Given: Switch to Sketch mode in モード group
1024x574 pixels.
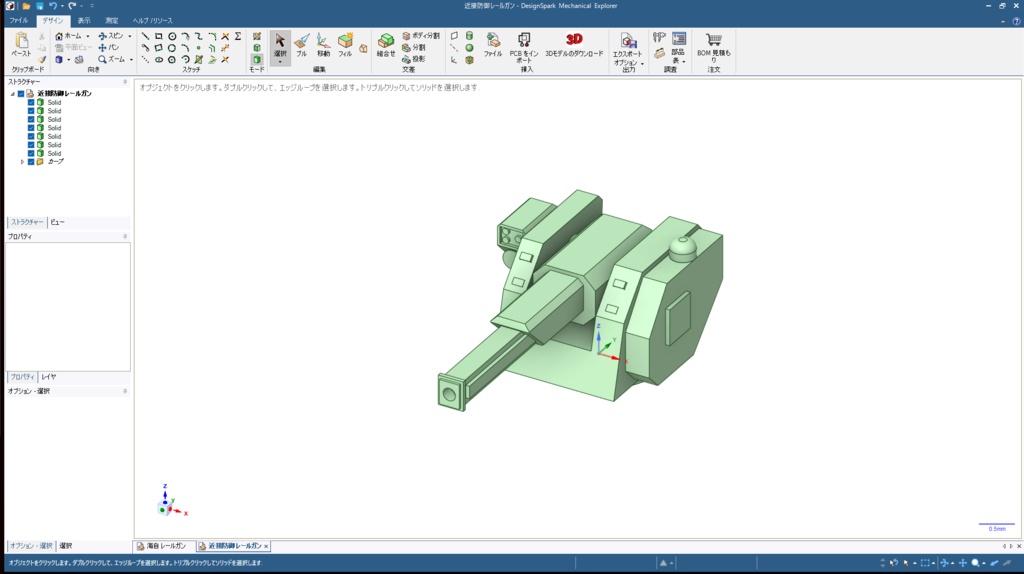Looking at the screenshot, I should (x=257, y=37).
